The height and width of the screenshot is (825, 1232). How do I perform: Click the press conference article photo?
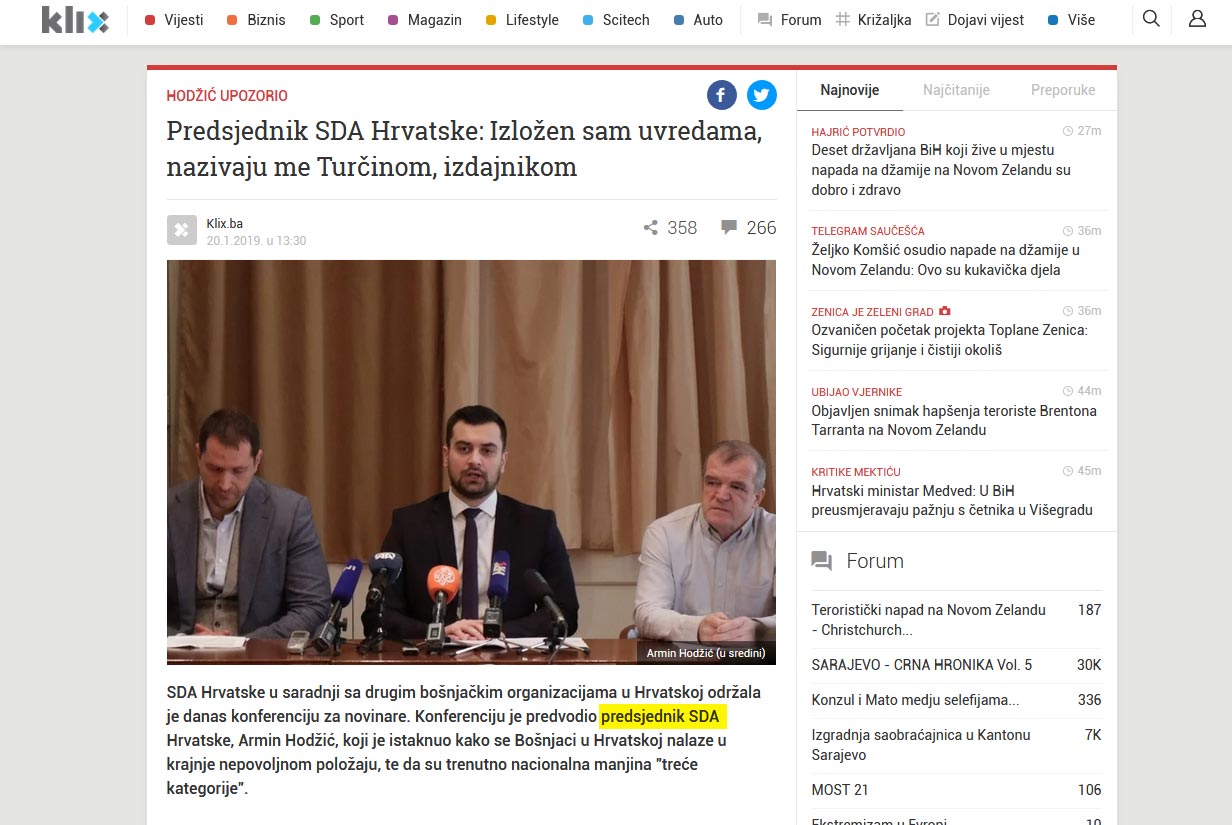(x=471, y=462)
